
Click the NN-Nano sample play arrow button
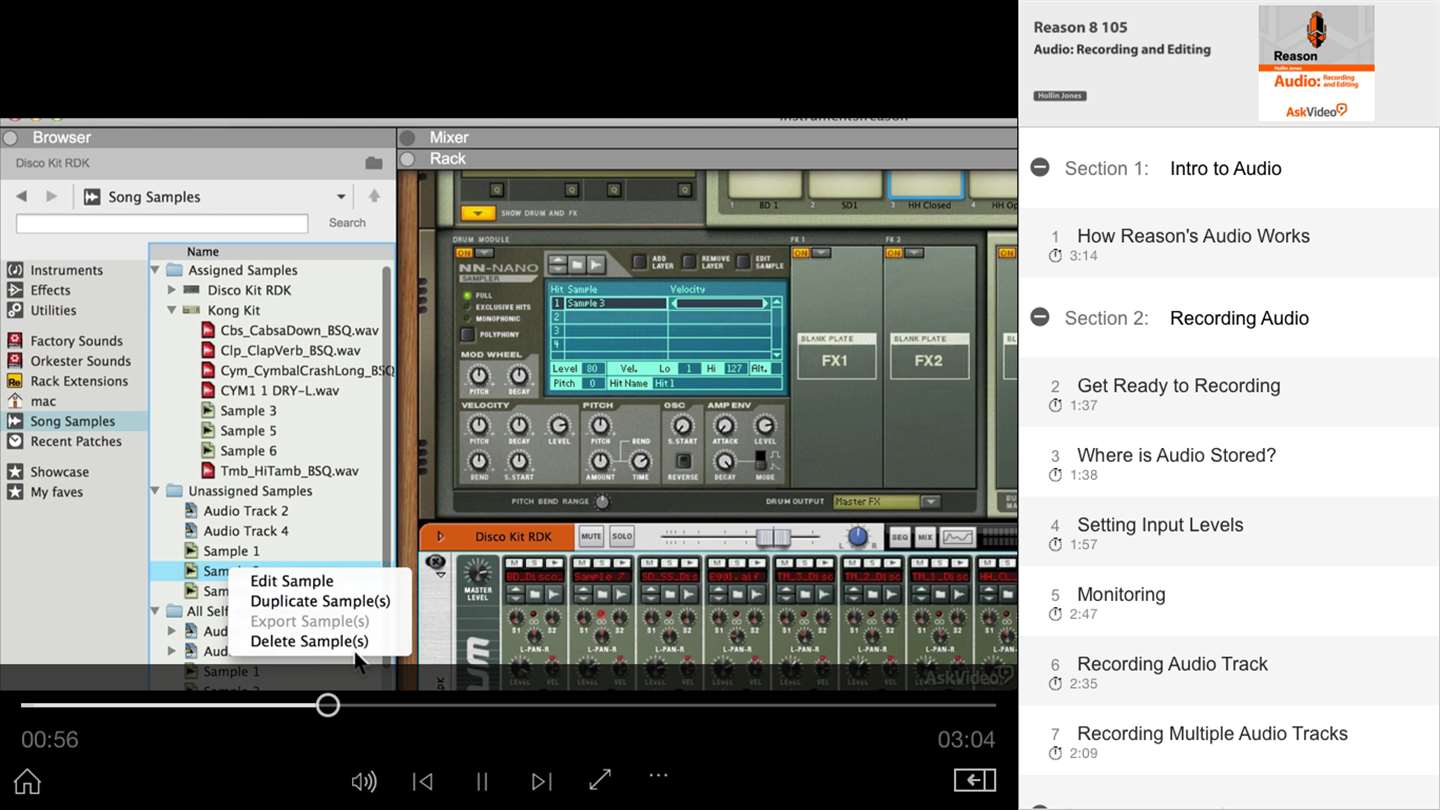(596, 264)
